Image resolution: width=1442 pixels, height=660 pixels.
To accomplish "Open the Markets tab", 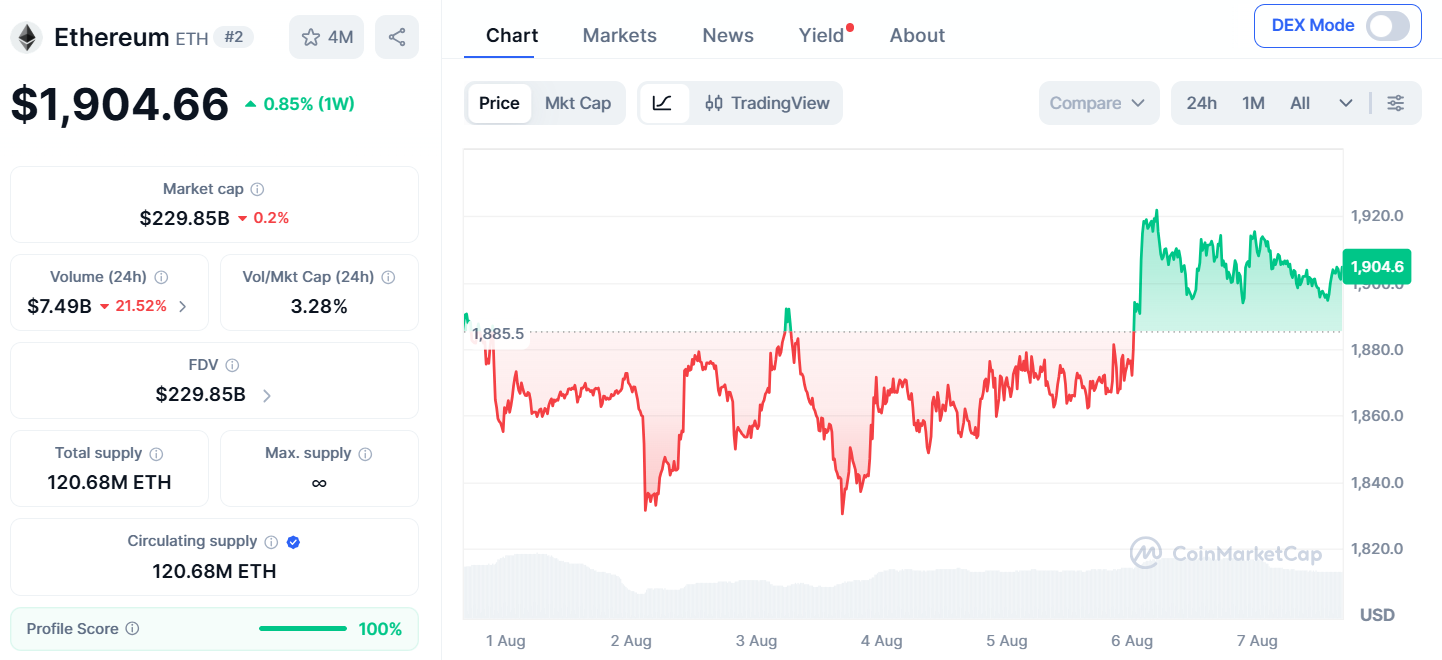I will 620,35.
